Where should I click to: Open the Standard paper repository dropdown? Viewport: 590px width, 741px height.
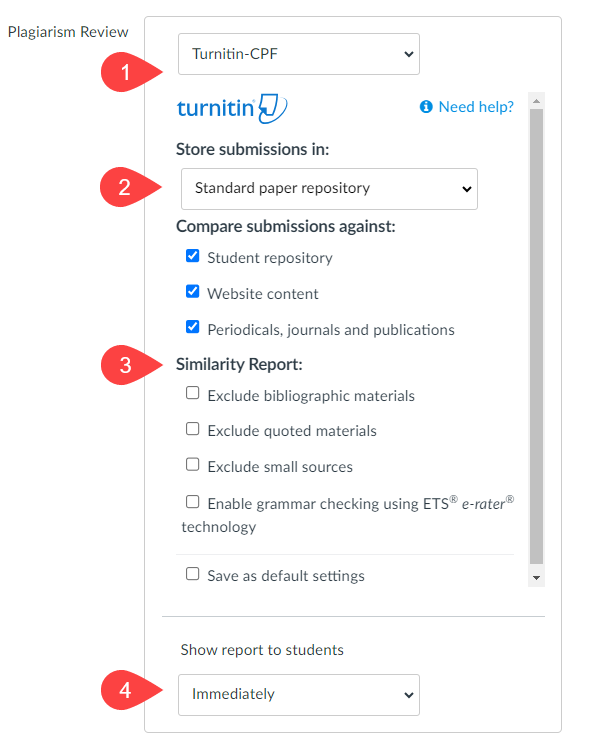(x=329, y=189)
